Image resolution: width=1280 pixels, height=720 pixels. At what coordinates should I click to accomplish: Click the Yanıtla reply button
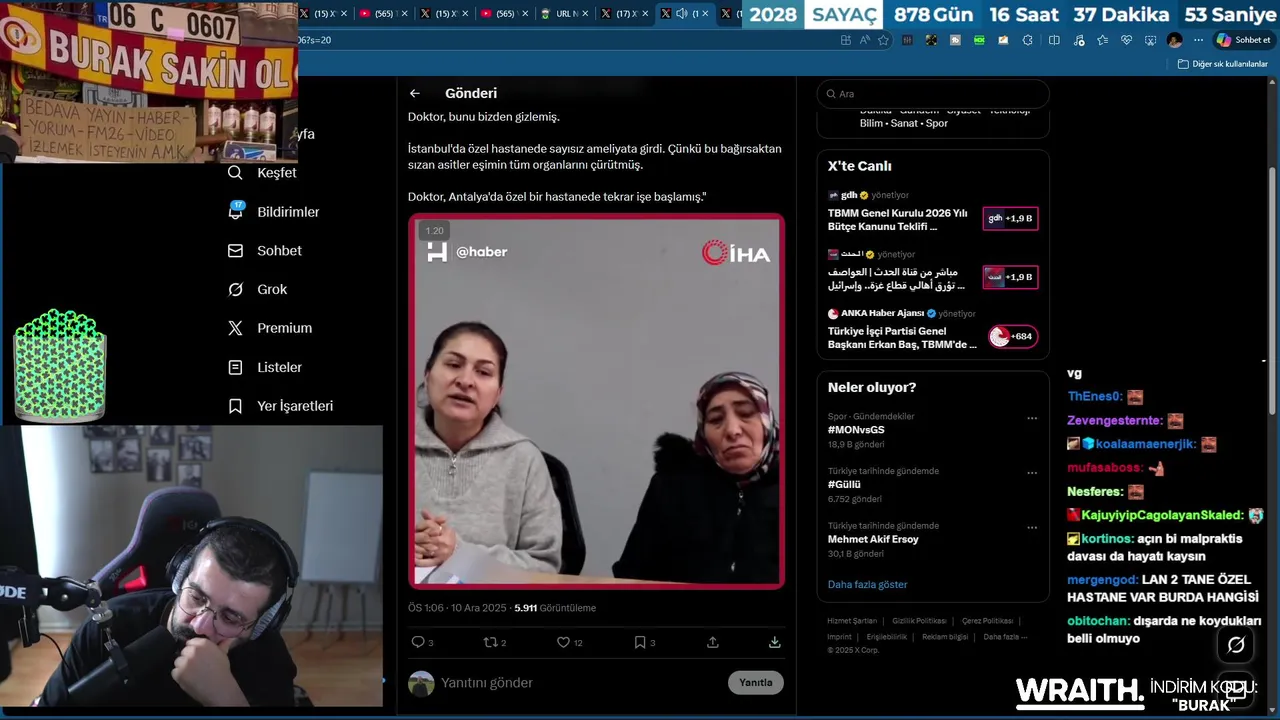coord(755,682)
